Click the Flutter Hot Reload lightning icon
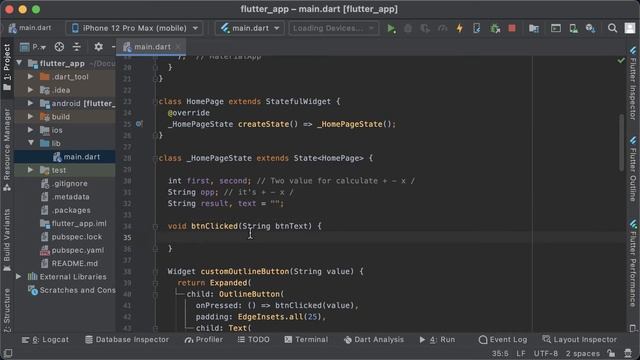 tap(460, 28)
